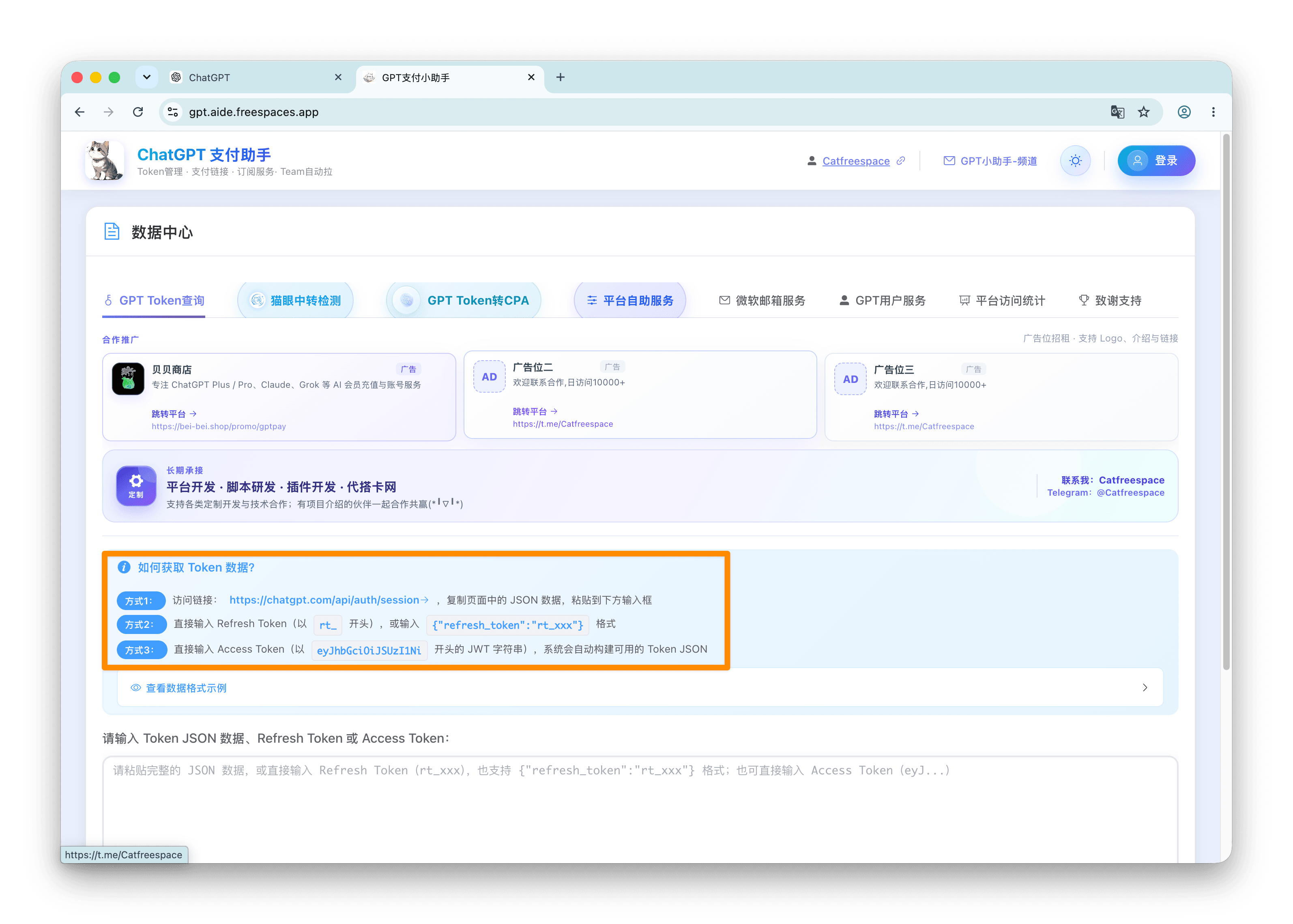The height and width of the screenshot is (924, 1293).
Task: Click the AD badge of 广告位三
Action: (851, 379)
